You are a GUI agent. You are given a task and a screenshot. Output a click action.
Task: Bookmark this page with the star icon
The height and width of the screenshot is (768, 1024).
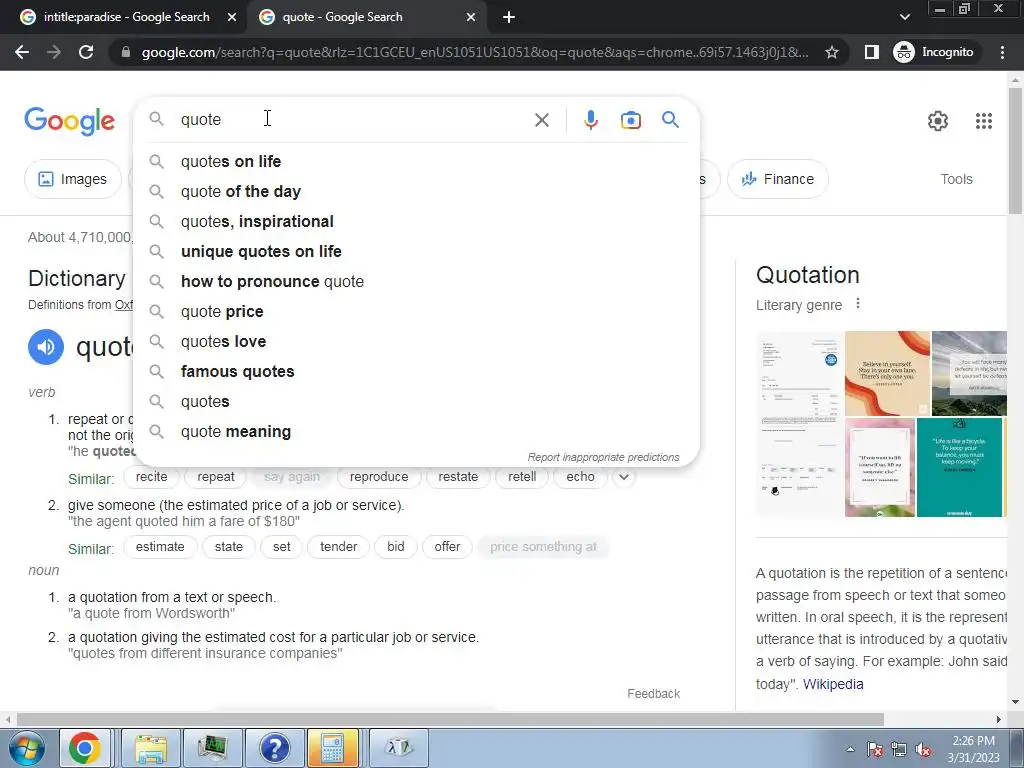pos(831,52)
